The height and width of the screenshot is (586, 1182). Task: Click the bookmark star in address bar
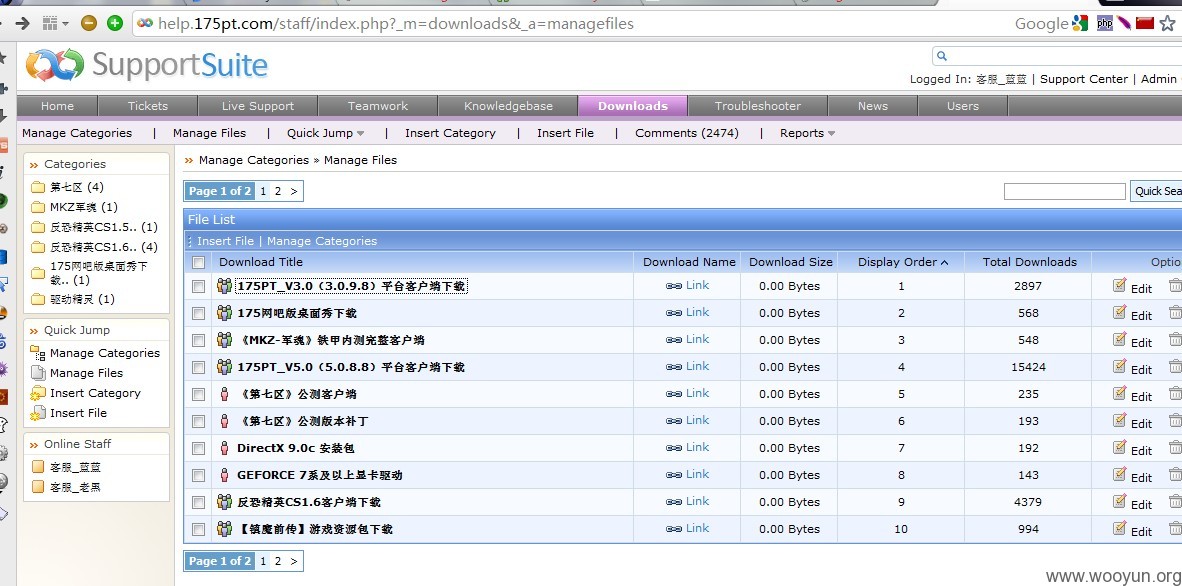pyautogui.click(x=1168, y=23)
